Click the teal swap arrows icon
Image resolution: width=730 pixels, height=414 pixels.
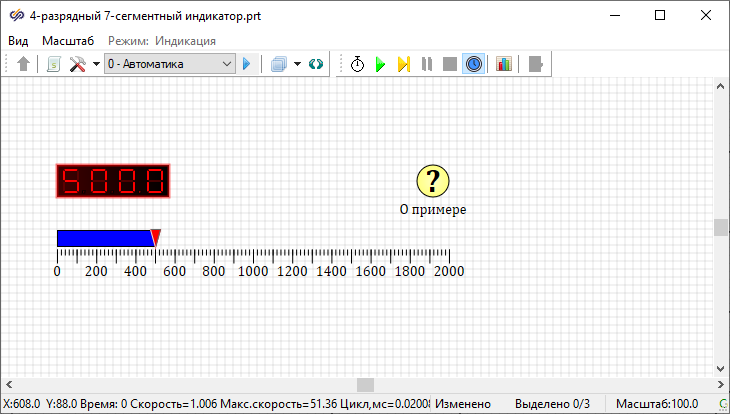point(316,64)
